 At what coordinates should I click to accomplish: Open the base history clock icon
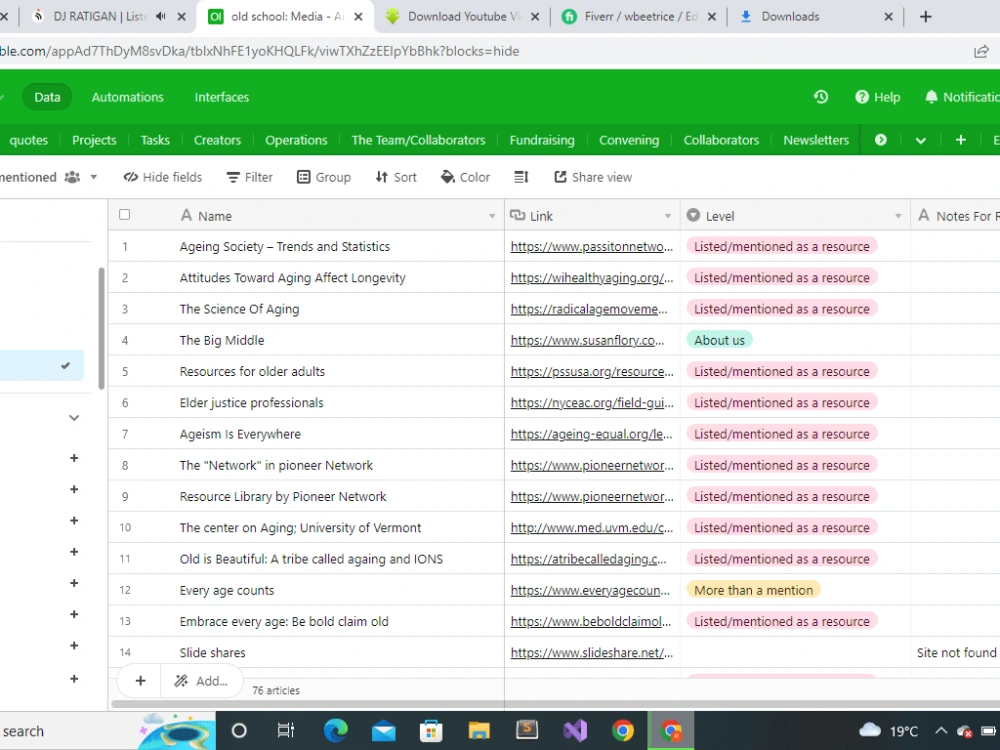[821, 97]
